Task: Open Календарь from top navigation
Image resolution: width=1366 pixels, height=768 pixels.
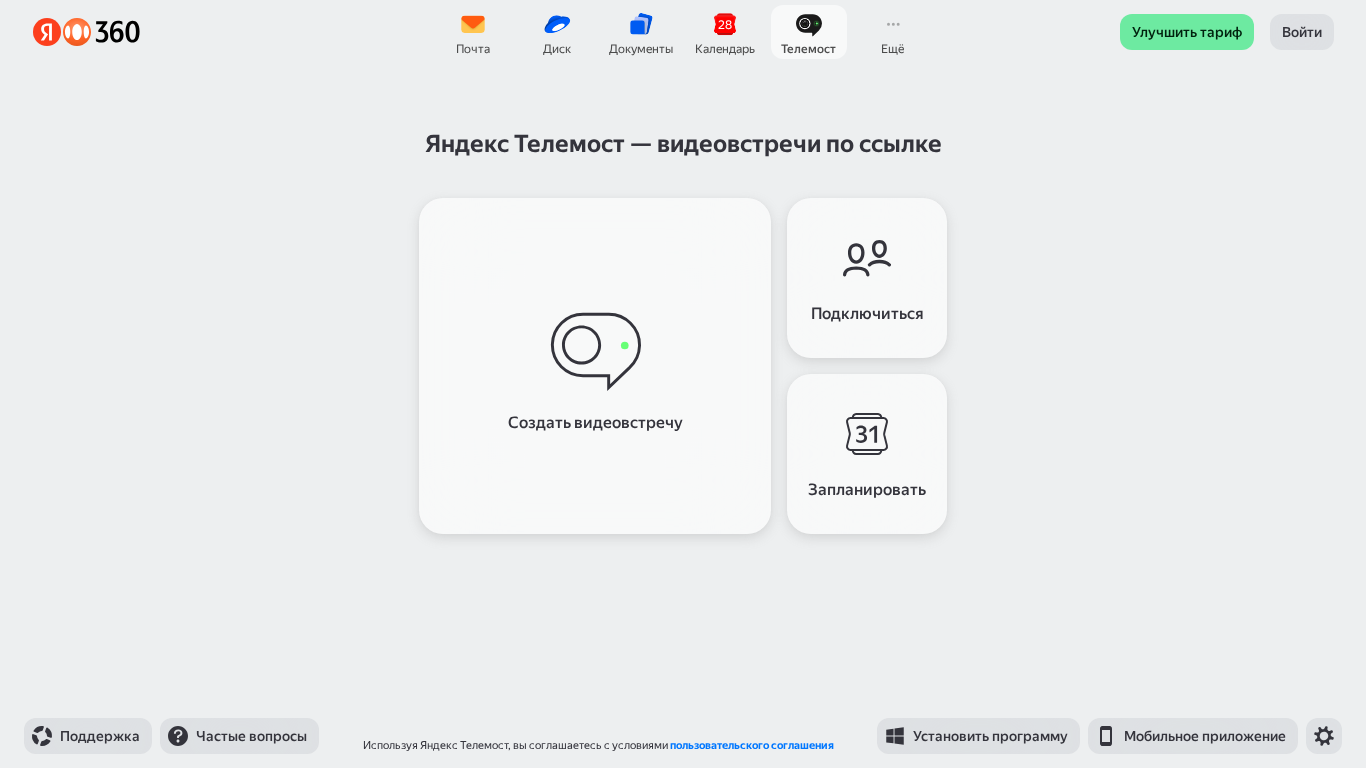Action: pyautogui.click(x=725, y=33)
